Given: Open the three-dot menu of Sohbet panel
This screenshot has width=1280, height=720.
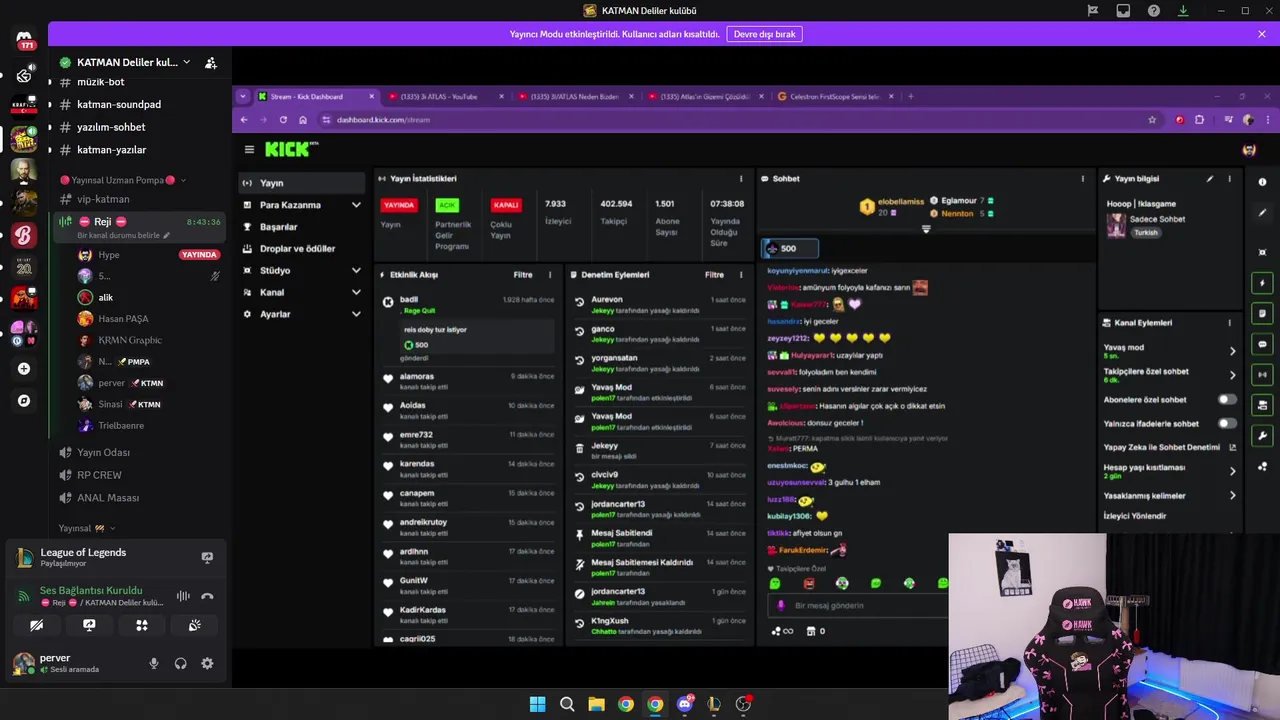Looking at the screenshot, I should pyautogui.click(x=1083, y=179).
